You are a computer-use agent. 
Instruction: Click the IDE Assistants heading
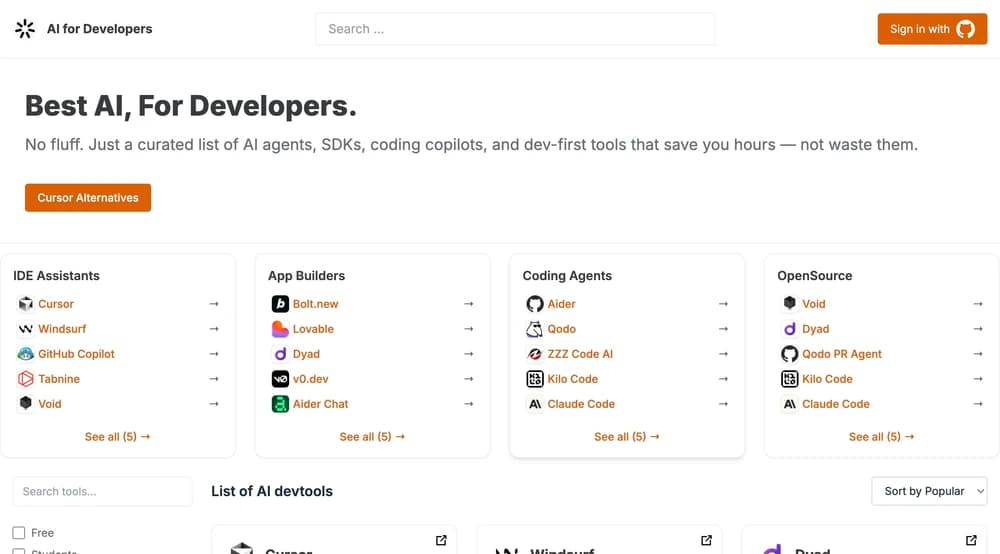click(56, 275)
